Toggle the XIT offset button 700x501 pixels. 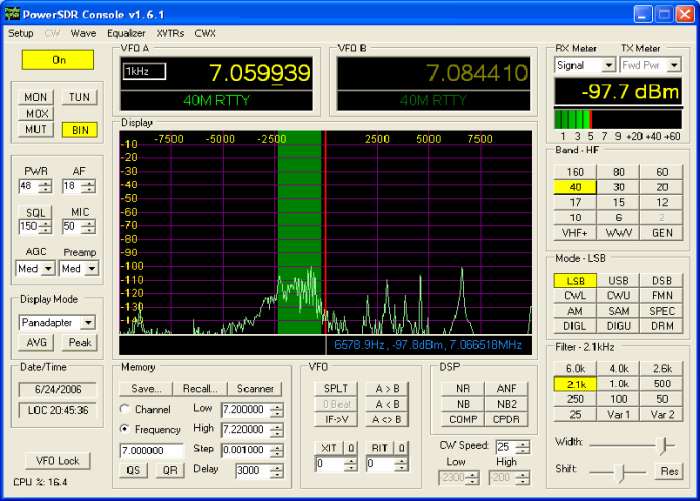(x=329, y=447)
